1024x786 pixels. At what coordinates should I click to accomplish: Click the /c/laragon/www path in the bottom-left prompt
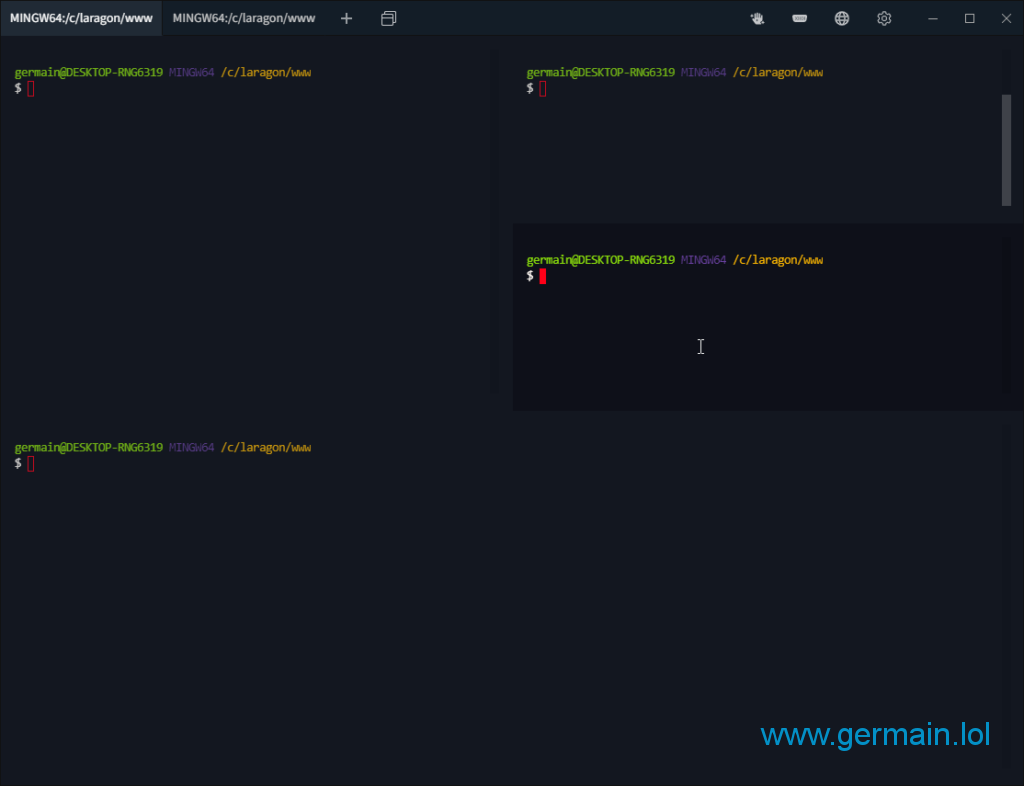tap(266, 447)
